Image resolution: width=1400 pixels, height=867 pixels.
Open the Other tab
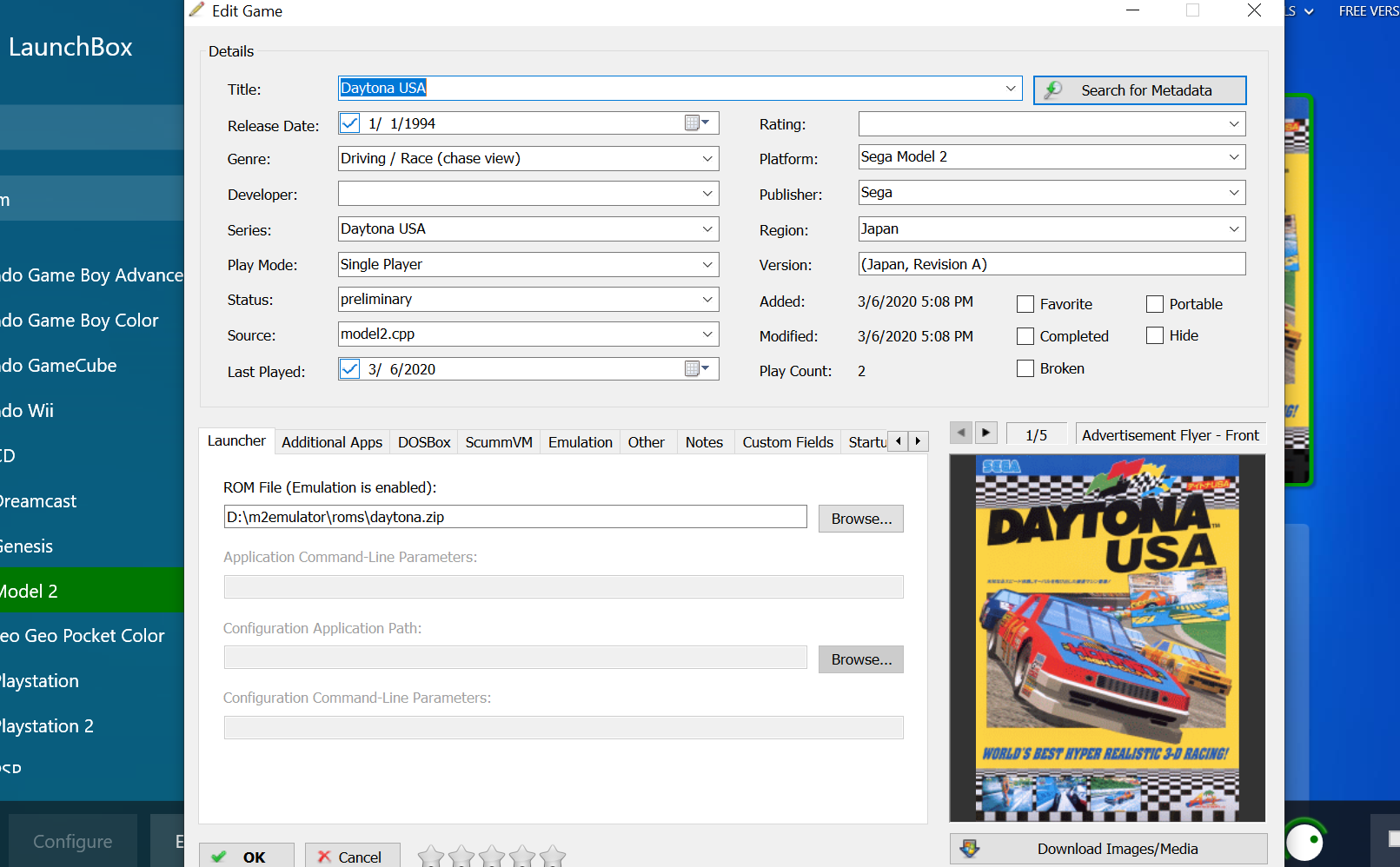647,442
